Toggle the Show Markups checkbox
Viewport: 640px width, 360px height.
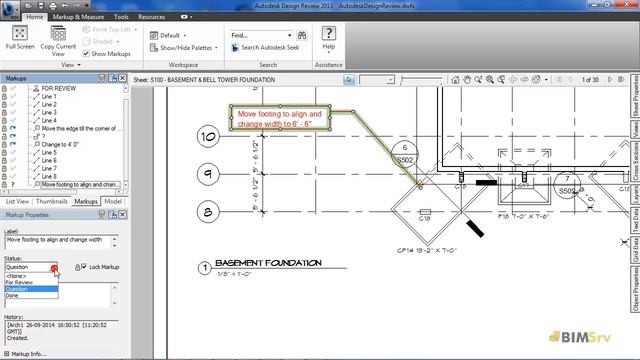point(86,54)
